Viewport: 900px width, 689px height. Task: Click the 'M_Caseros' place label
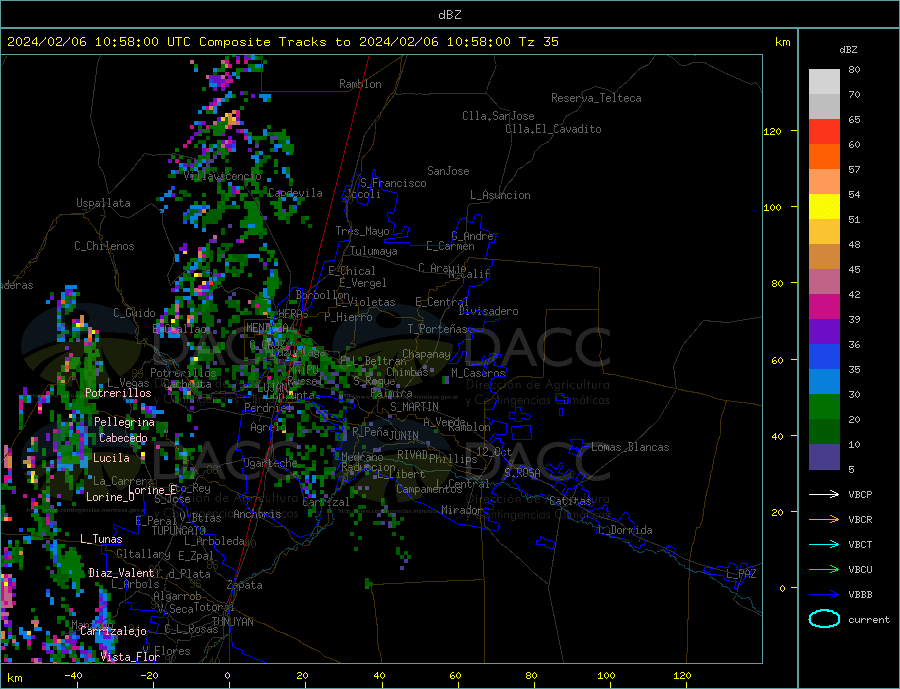[x=478, y=373]
